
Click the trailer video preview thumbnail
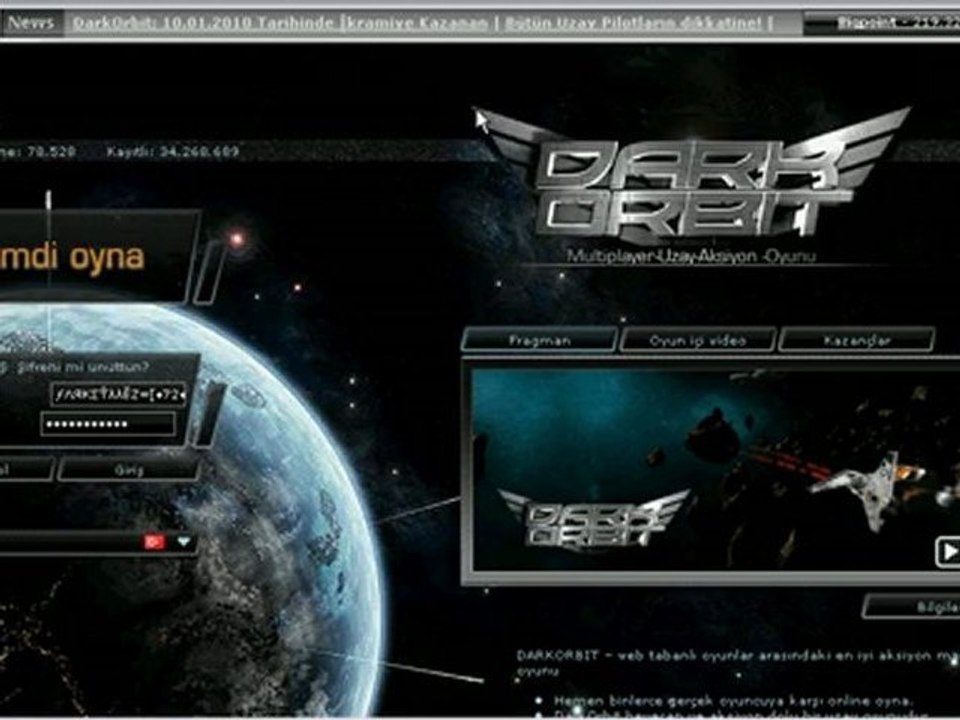(716, 468)
